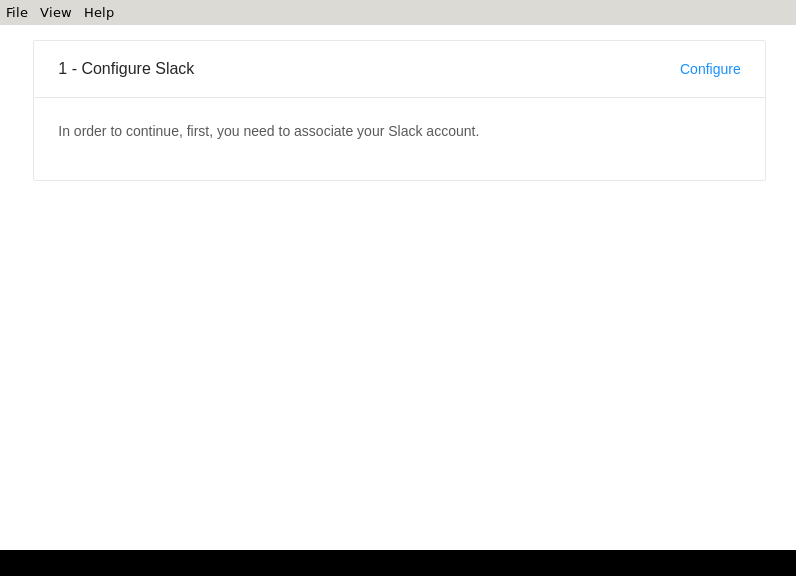Open the File menu

tap(17, 12)
